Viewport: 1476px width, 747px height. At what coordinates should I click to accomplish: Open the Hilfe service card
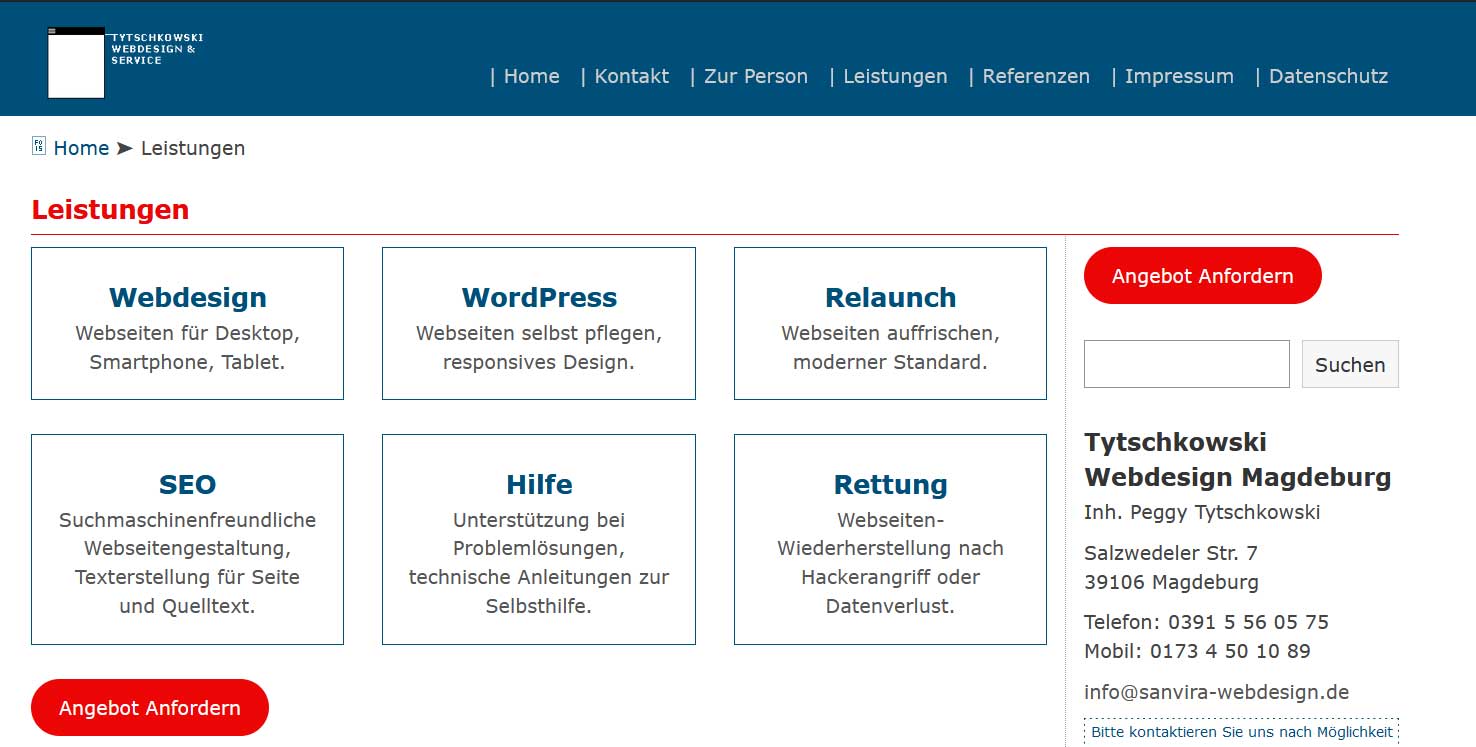pyautogui.click(x=539, y=539)
